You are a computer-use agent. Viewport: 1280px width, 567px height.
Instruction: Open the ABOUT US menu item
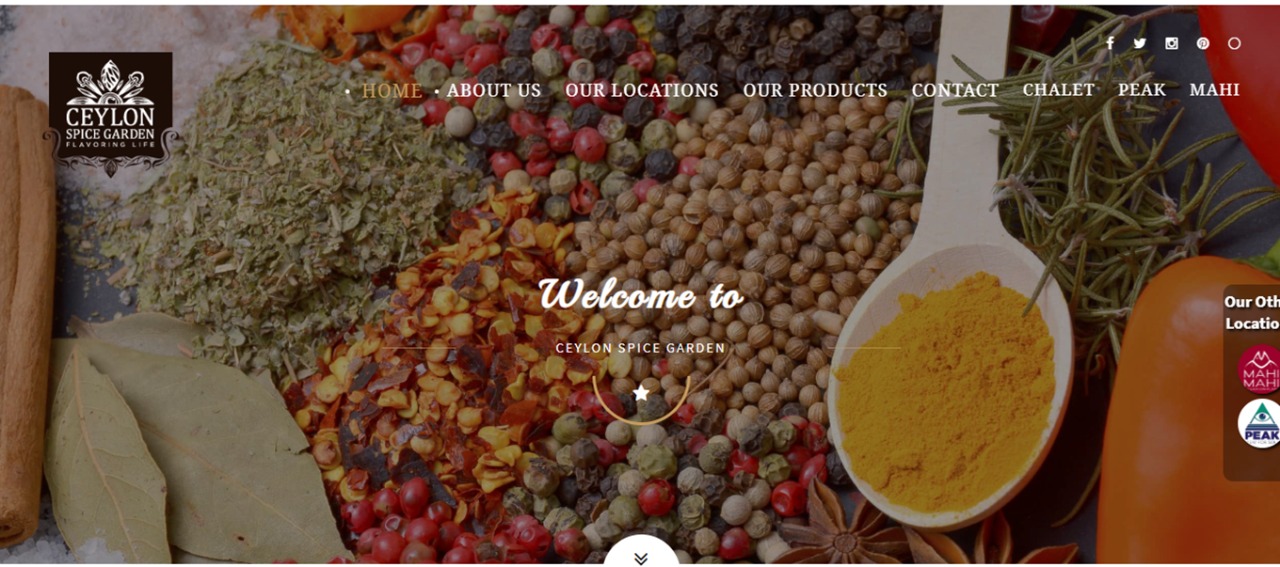coord(494,90)
